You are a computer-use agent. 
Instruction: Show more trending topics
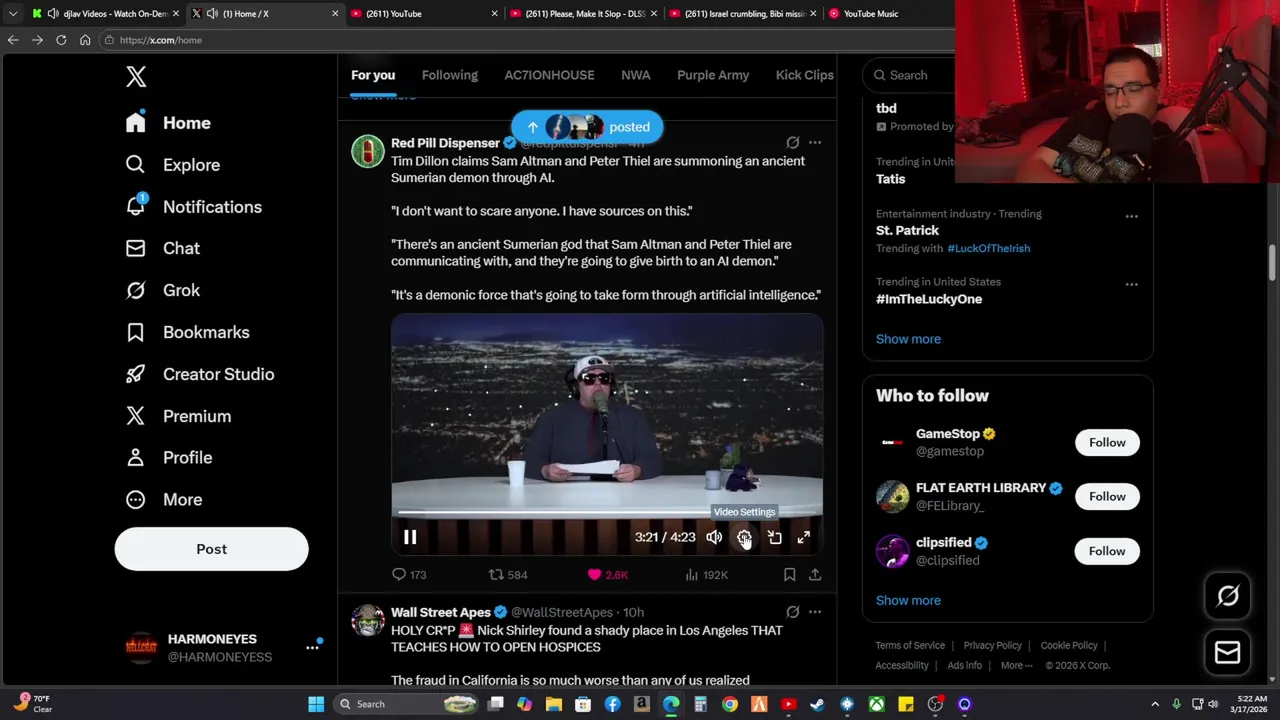coord(908,339)
